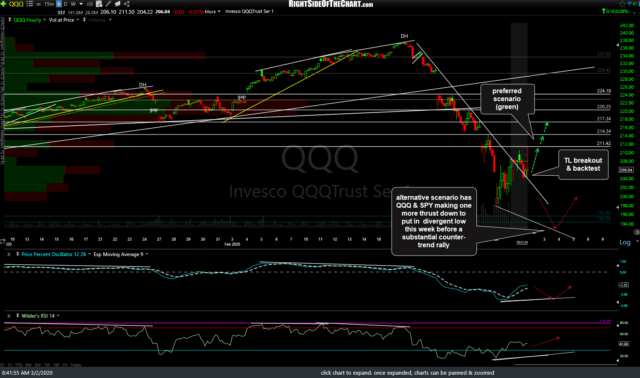The image size is (640, 378).
Task: Click the chart template save icon
Action: [99, 4]
